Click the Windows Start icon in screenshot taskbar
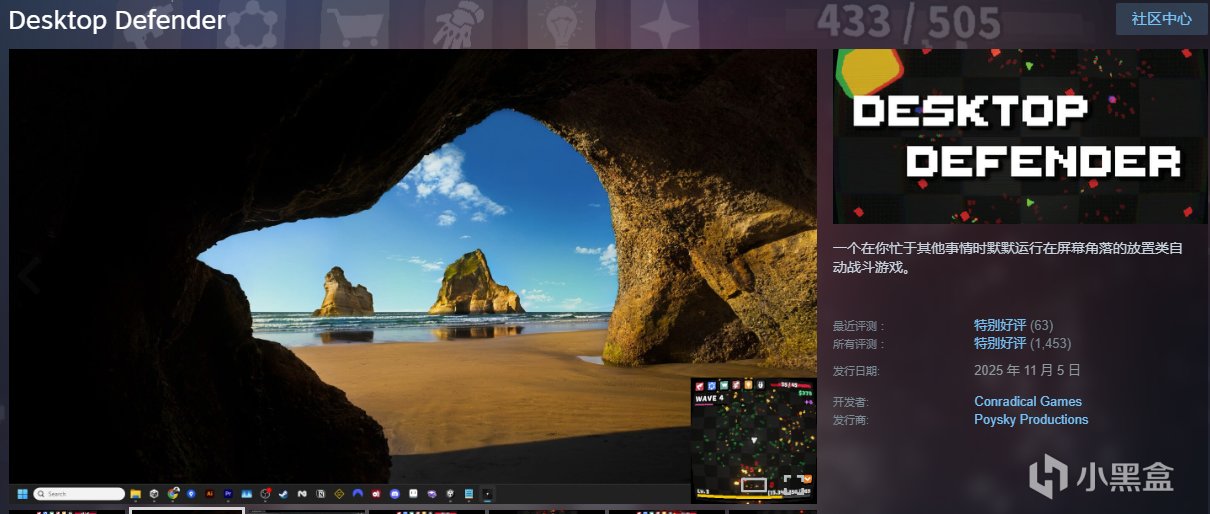This screenshot has width=1210, height=514. click(x=22, y=494)
